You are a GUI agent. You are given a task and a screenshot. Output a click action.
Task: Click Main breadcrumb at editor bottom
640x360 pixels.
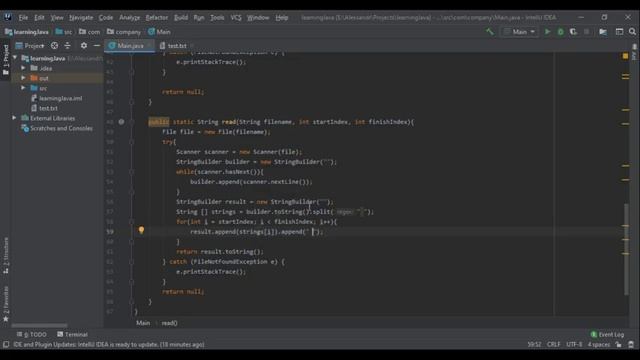click(x=143, y=323)
